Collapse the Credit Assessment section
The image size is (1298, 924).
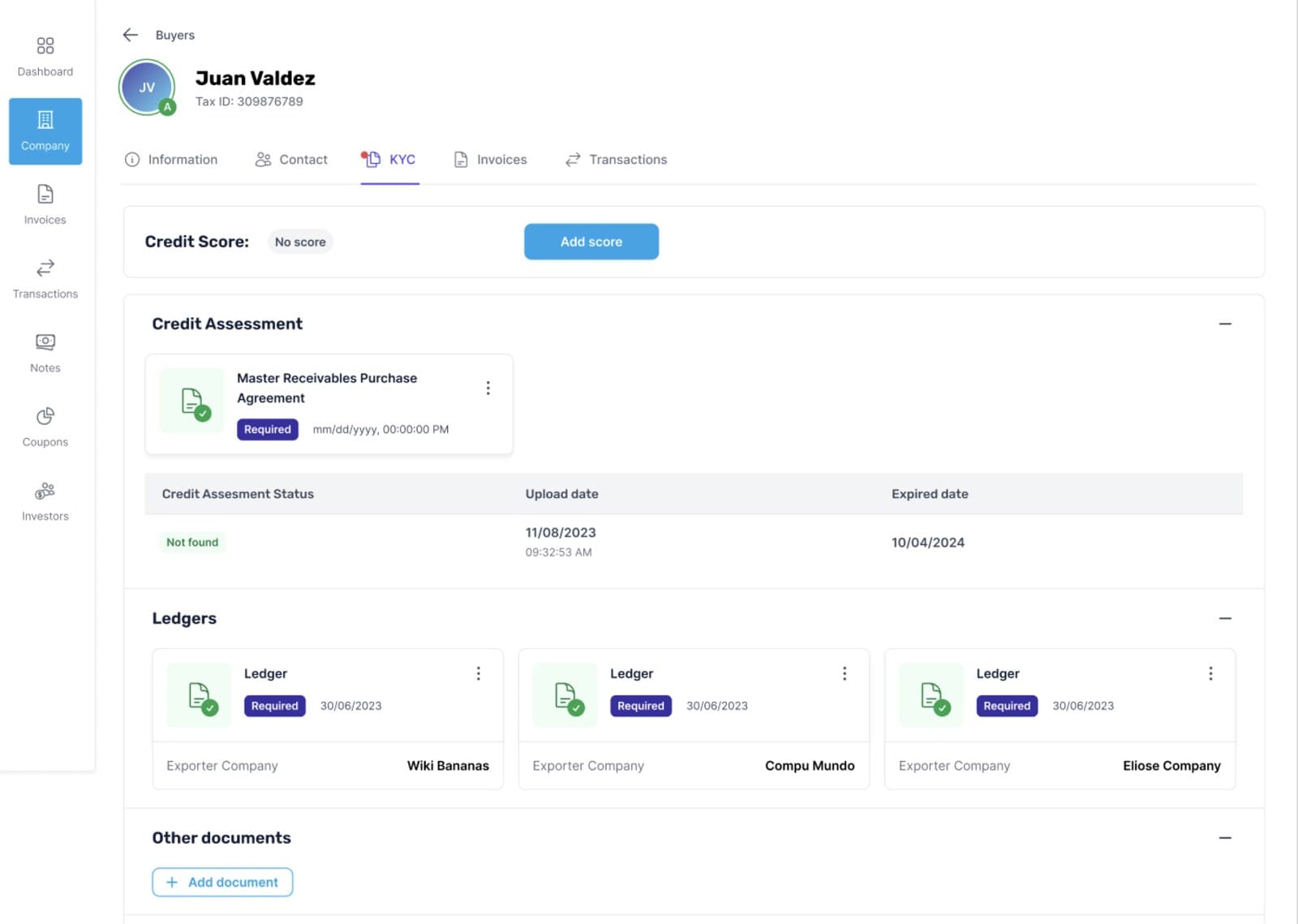1225,324
